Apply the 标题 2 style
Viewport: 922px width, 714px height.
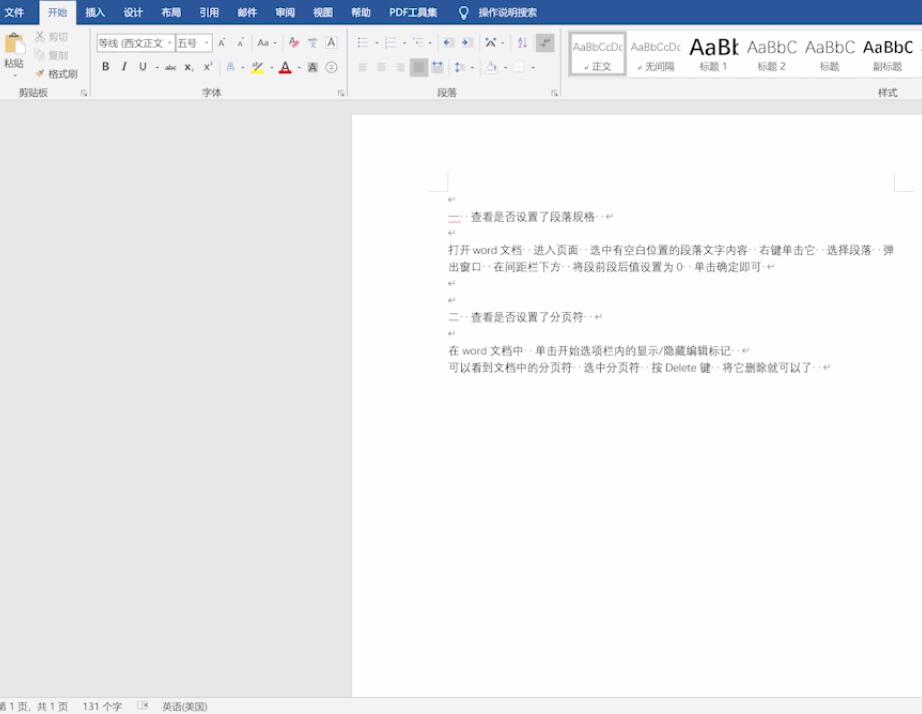point(771,54)
